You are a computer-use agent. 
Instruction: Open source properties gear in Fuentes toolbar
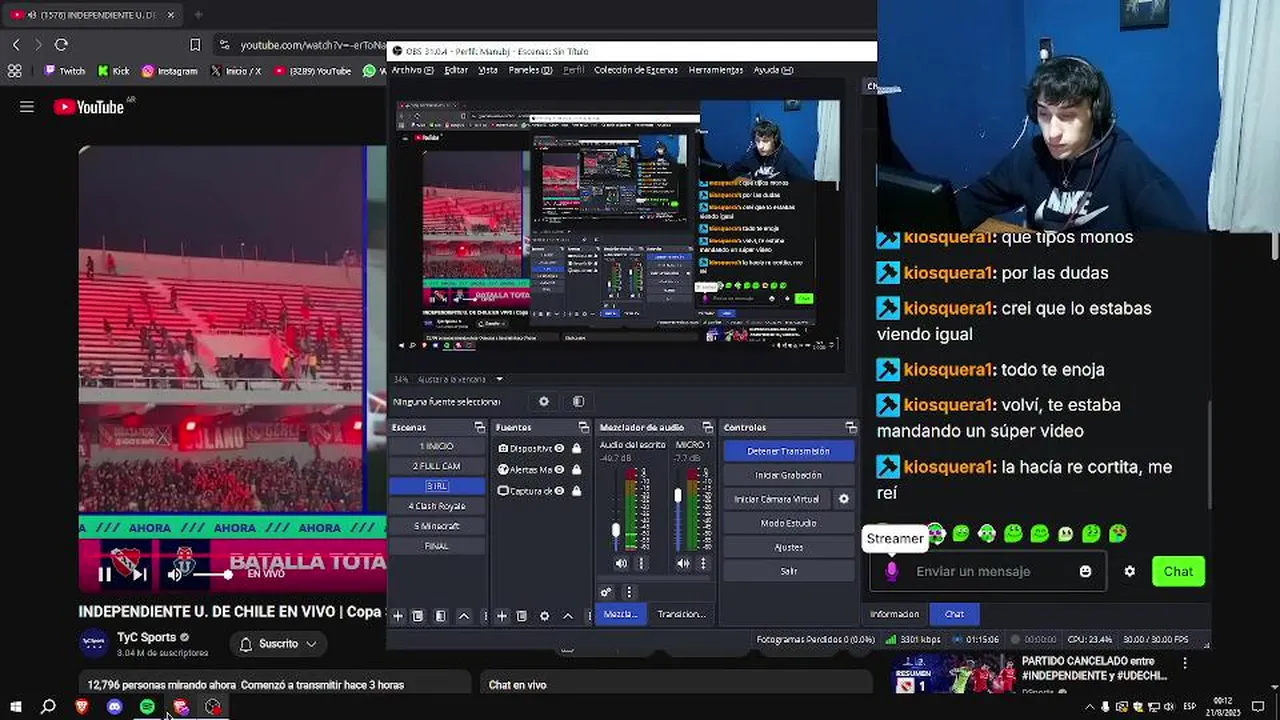(544, 616)
